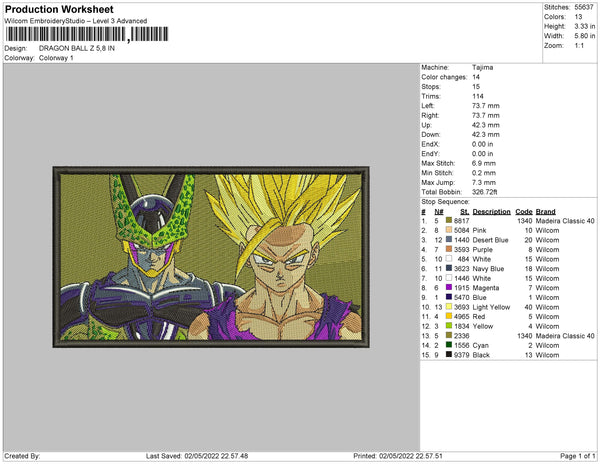Click the 'Cyan' description text
Image resolution: width=600 pixels, height=464 pixels.
[481, 345]
